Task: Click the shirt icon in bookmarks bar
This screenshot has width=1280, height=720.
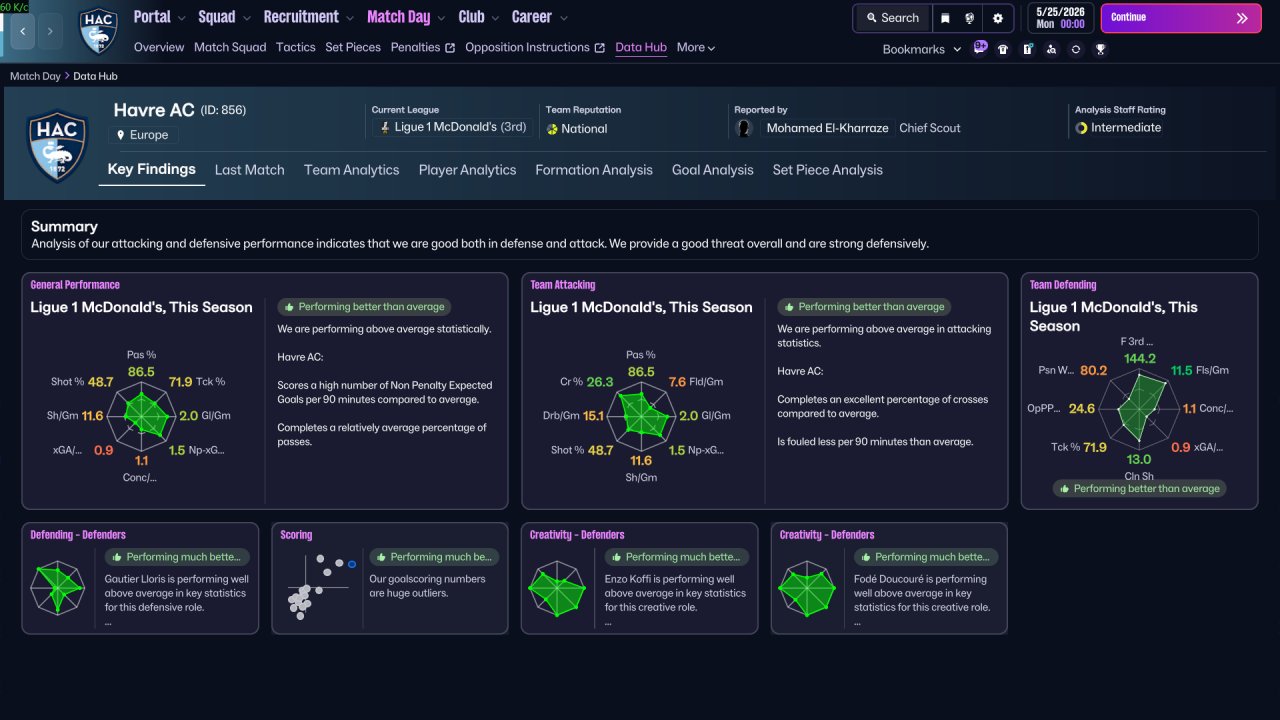Action: (x=1003, y=49)
